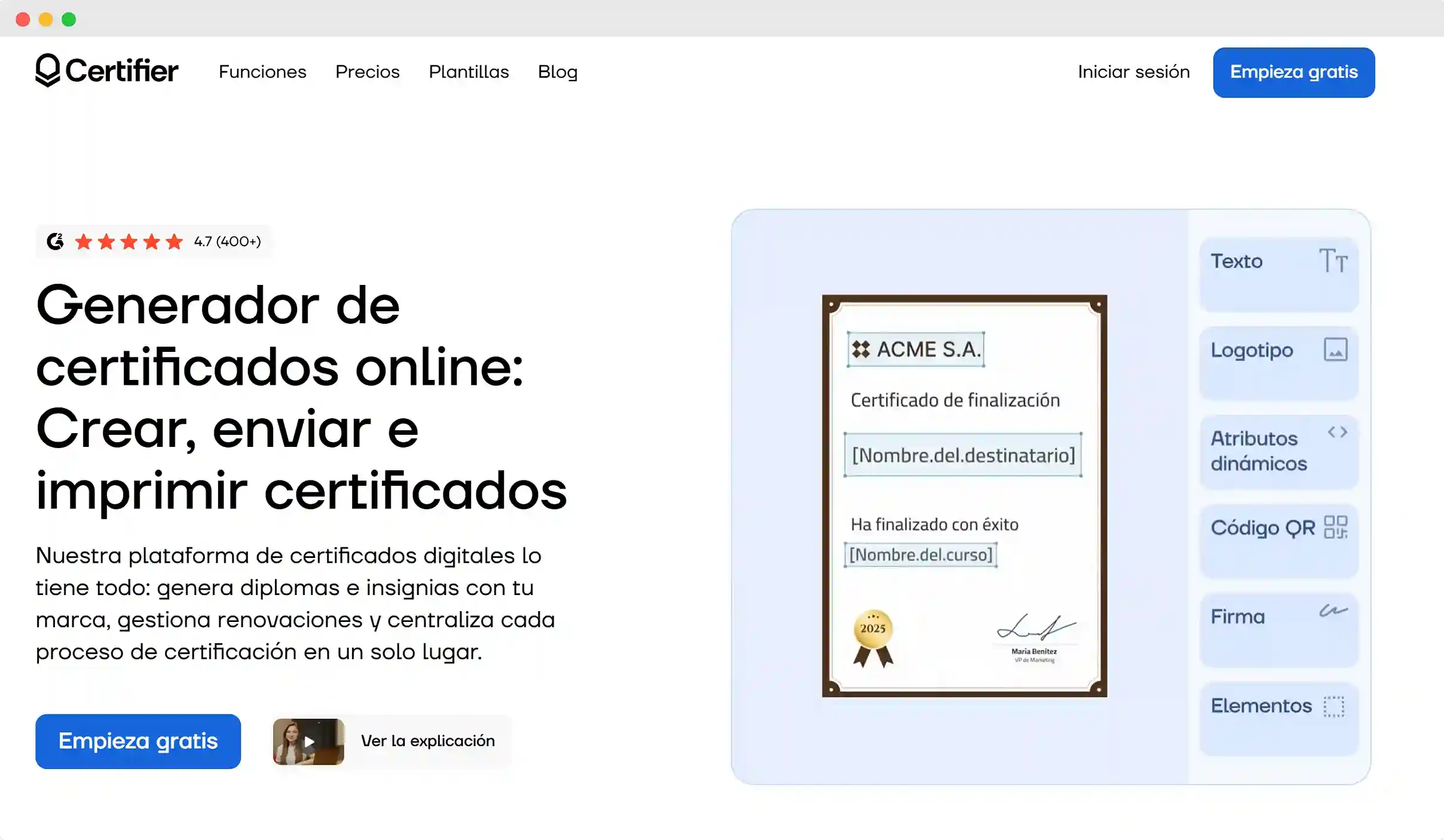This screenshot has width=1444, height=840.
Task: Select the [Nombre.del.destinatario] field on certificate
Action: coord(963,455)
